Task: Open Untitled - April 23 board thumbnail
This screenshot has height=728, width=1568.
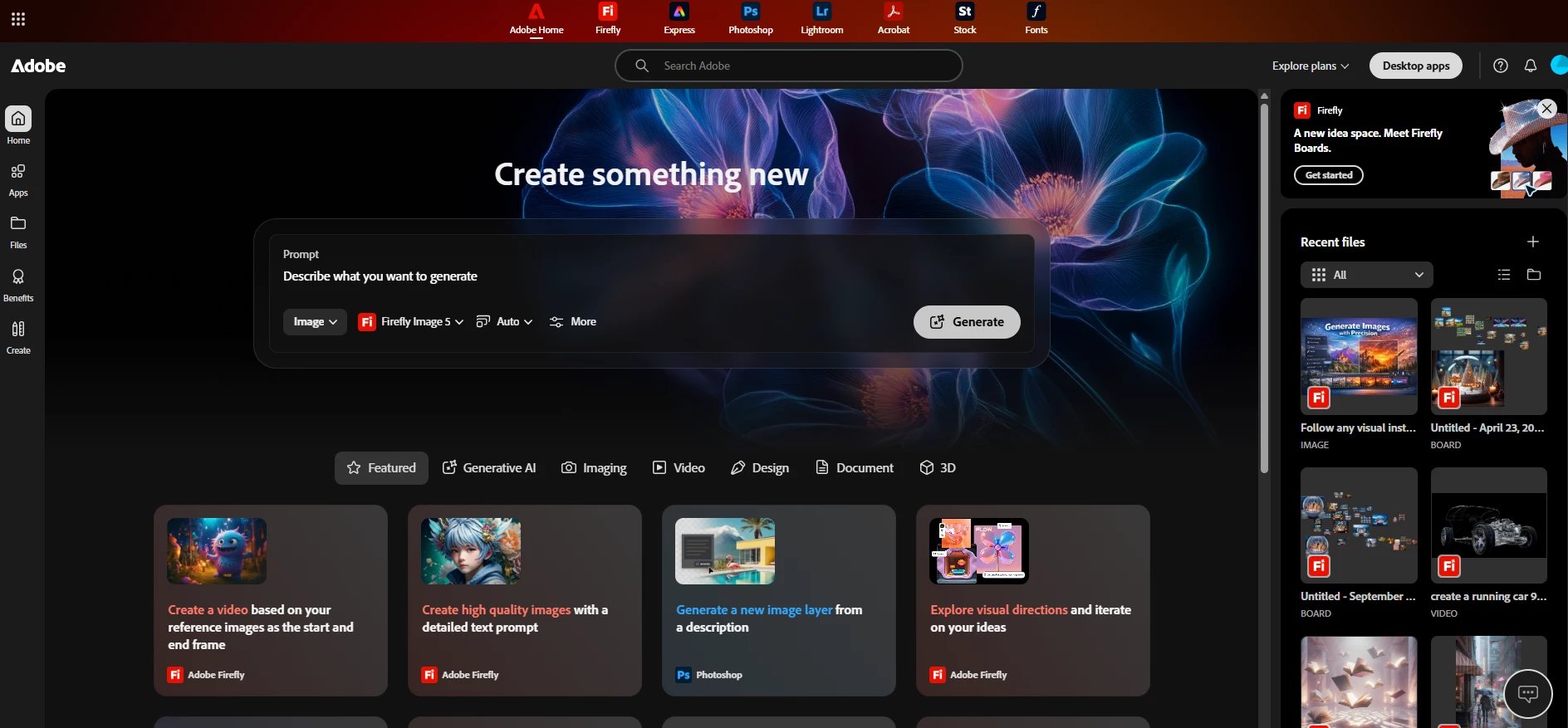Action: [x=1488, y=356]
